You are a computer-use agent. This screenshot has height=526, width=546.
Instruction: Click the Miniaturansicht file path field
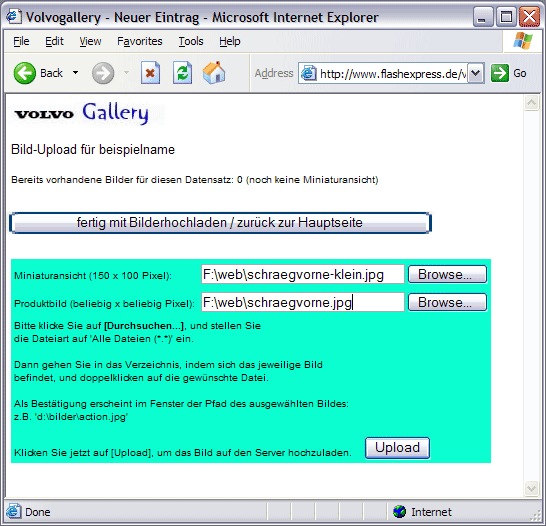303,274
